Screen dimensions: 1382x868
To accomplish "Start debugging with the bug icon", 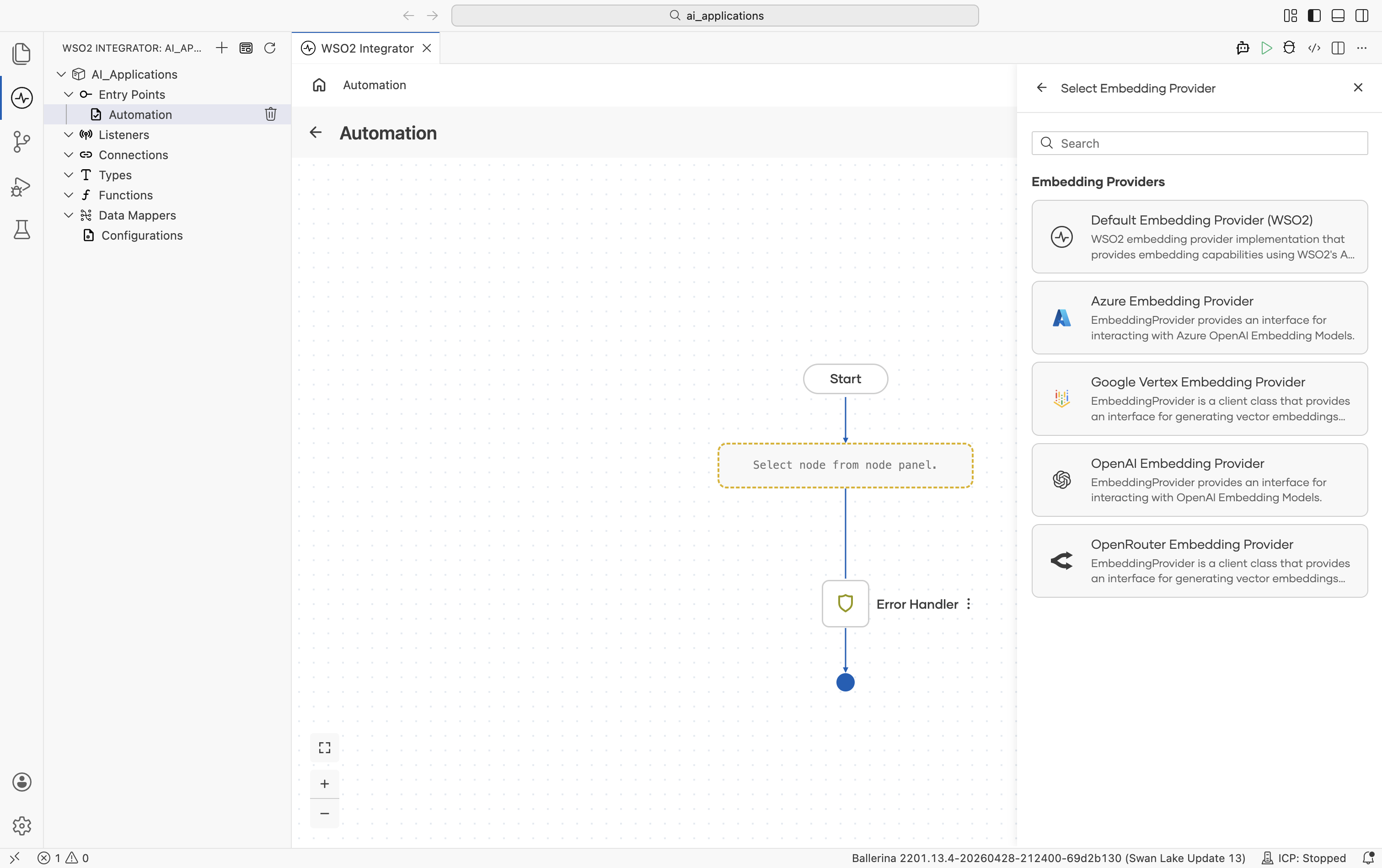I will (x=1289, y=48).
